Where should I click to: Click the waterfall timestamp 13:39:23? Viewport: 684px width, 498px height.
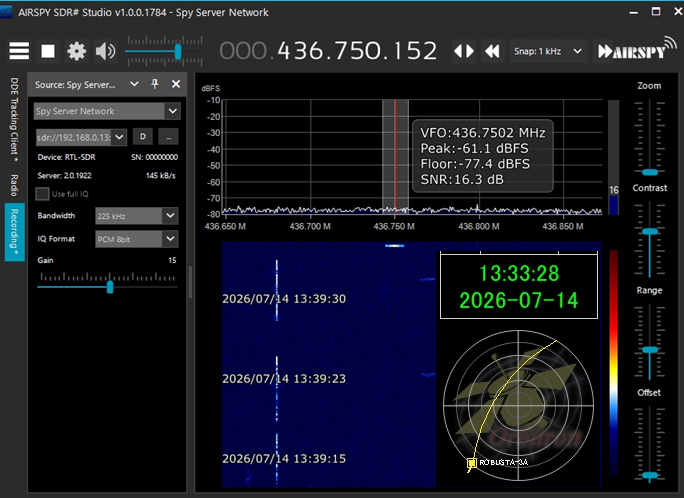tap(284, 379)
